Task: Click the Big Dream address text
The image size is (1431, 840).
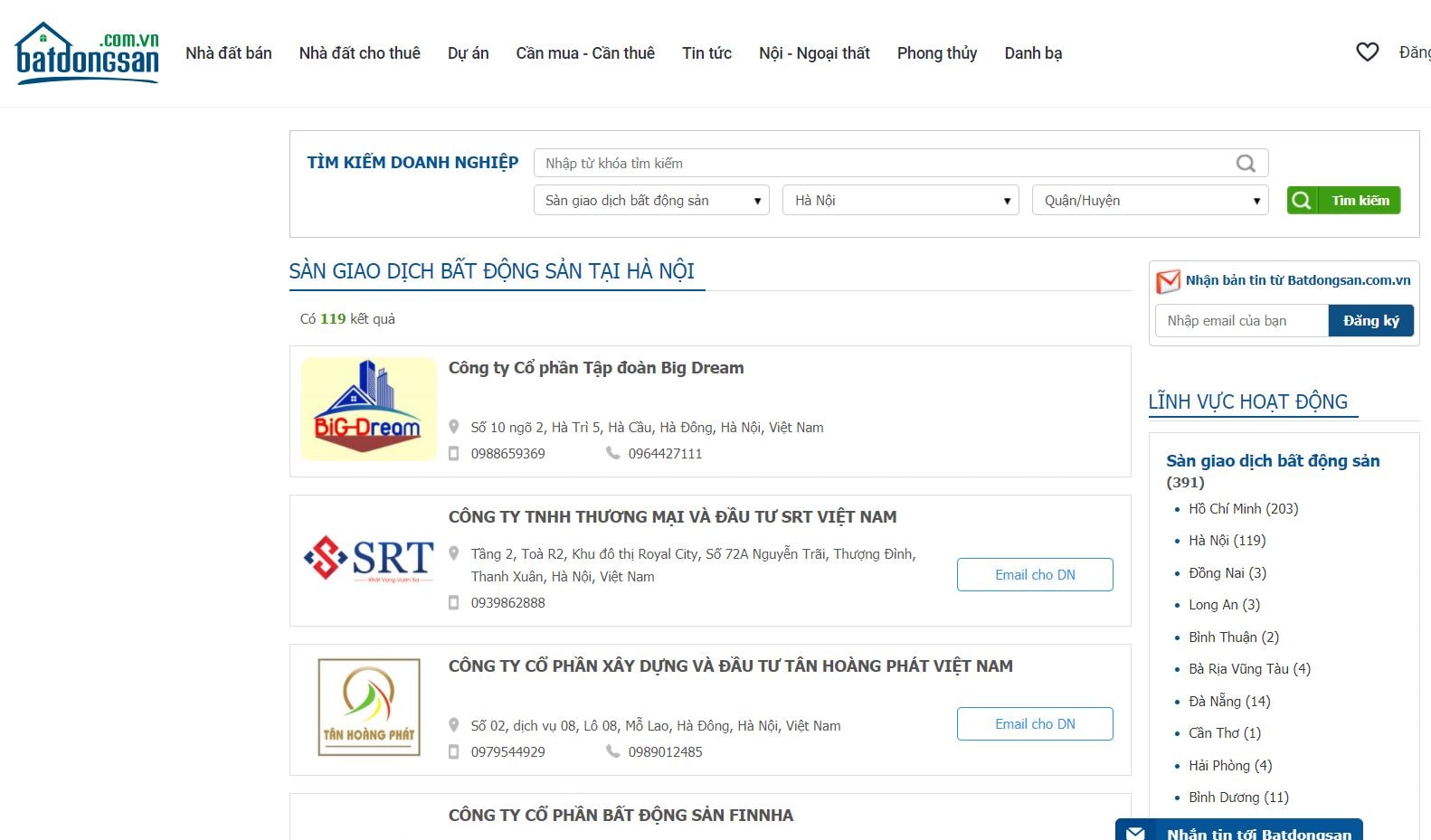Action: (x=648, y=428)
